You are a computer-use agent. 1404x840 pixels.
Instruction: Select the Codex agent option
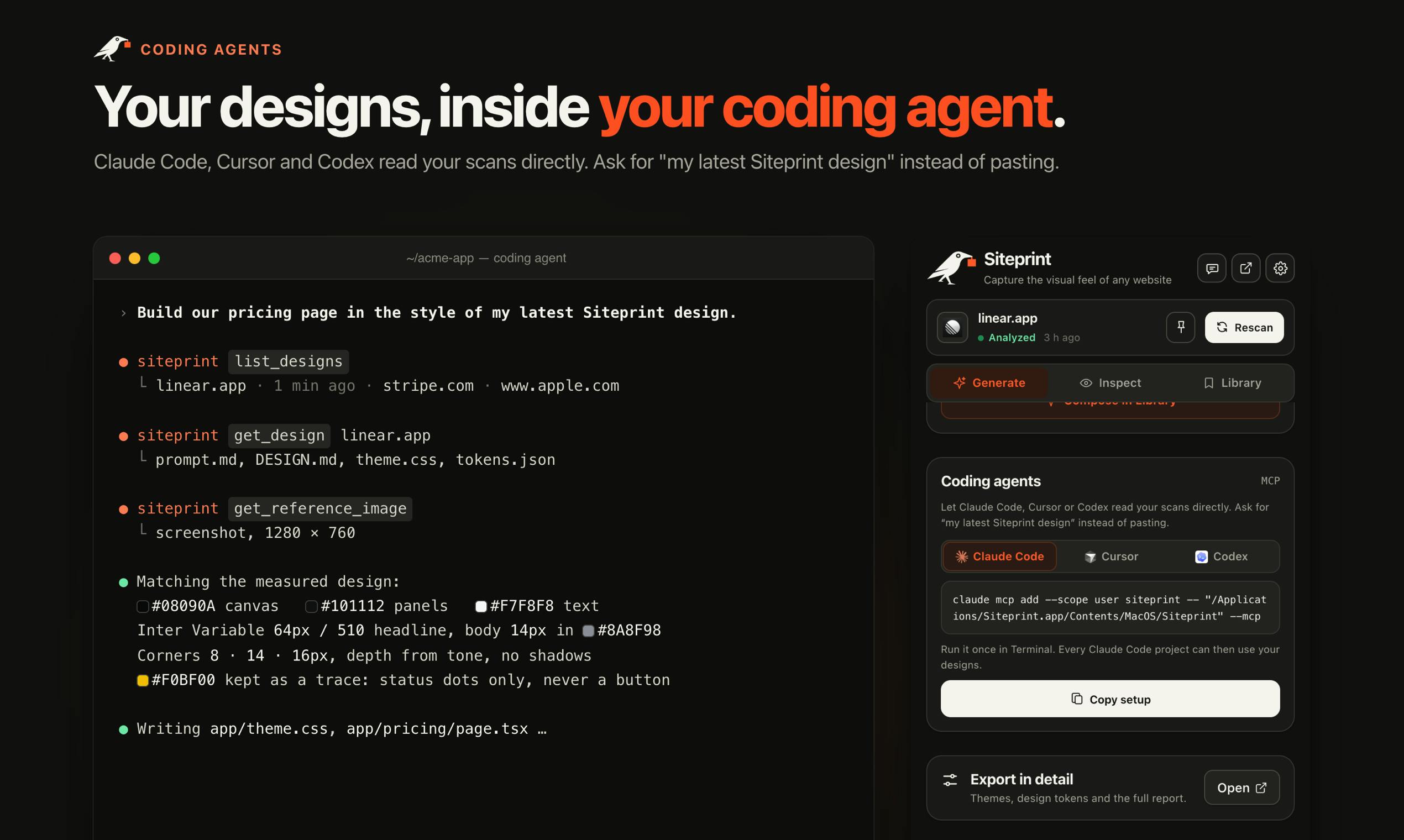(1221, 556)
